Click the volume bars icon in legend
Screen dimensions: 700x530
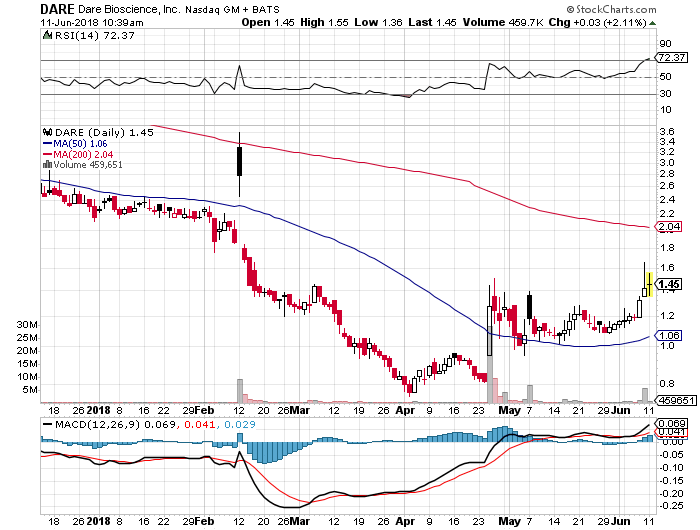47,164
